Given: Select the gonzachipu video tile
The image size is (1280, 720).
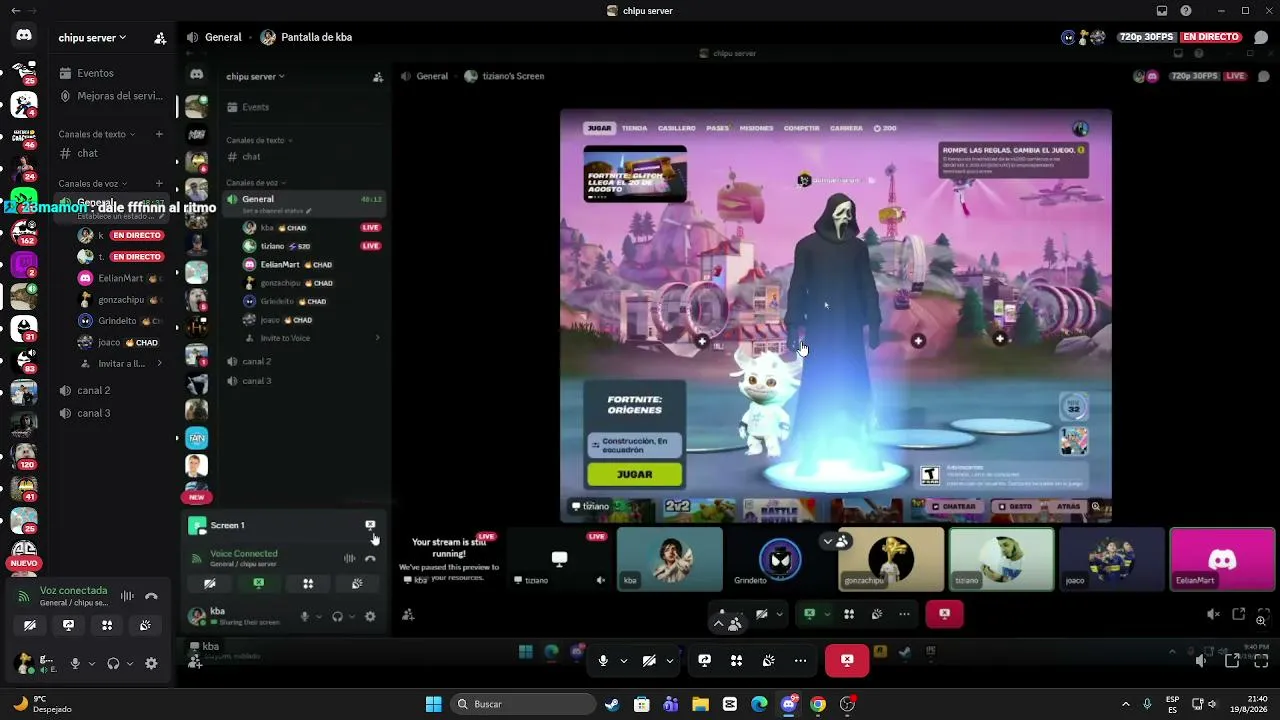Looking at the screenshot, I should [891, 559].
